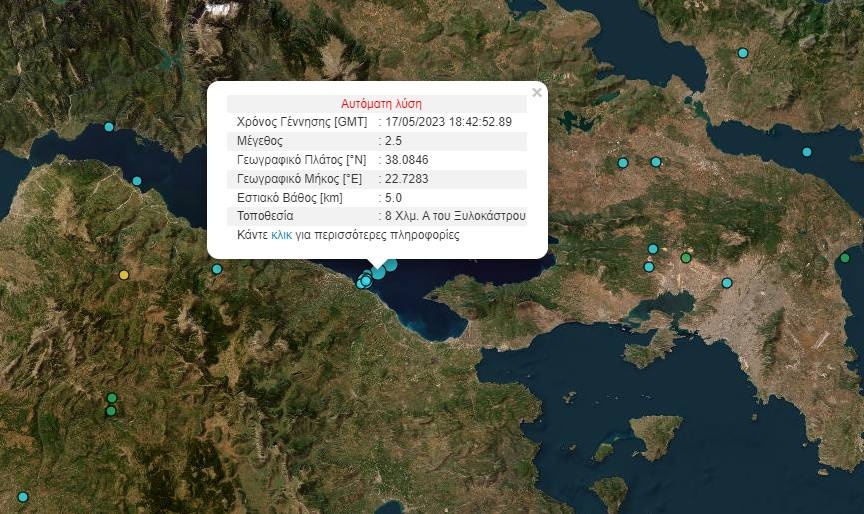Screen dimensions: 864x514
Task: Click the cyan marker on the gulf's north shore
Action: tap(109, 127)
